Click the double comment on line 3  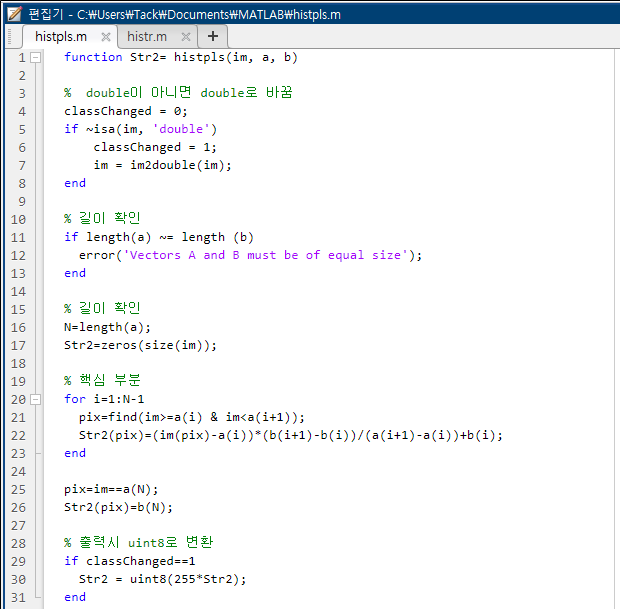[178, 93]
